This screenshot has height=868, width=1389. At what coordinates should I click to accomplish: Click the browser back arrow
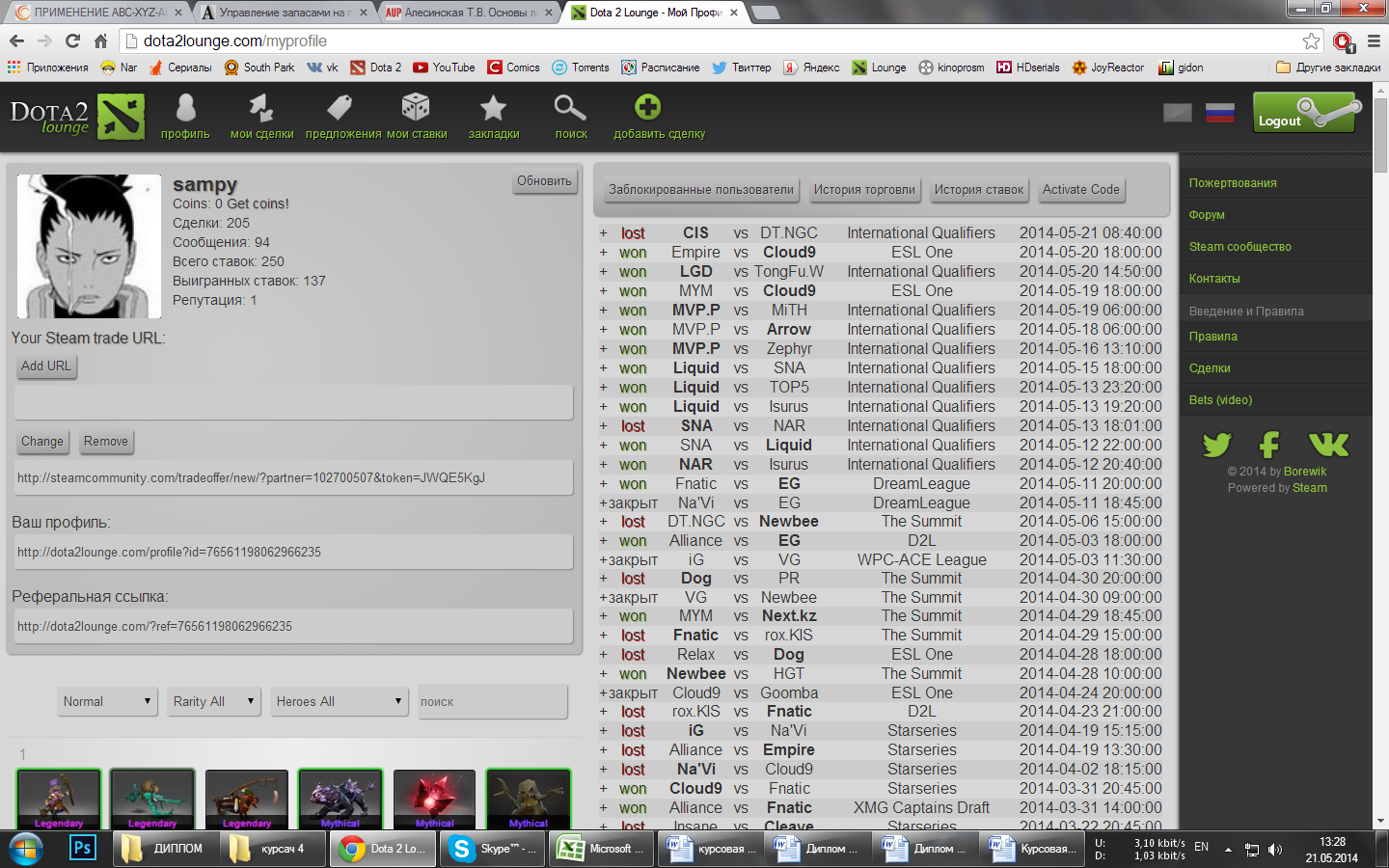click(16, 41)
